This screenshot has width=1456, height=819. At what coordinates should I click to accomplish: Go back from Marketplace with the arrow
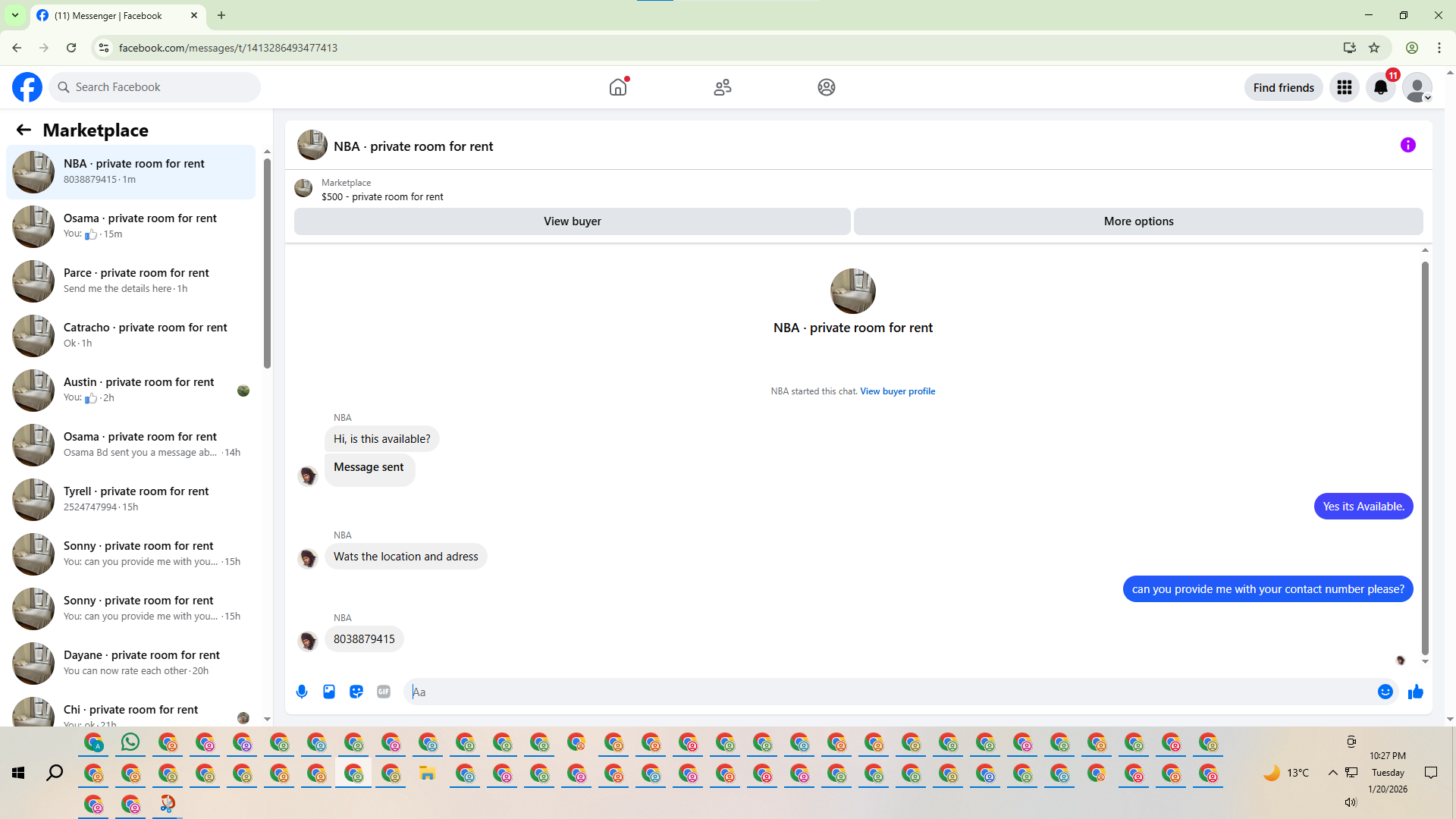[x=24, y=130]
